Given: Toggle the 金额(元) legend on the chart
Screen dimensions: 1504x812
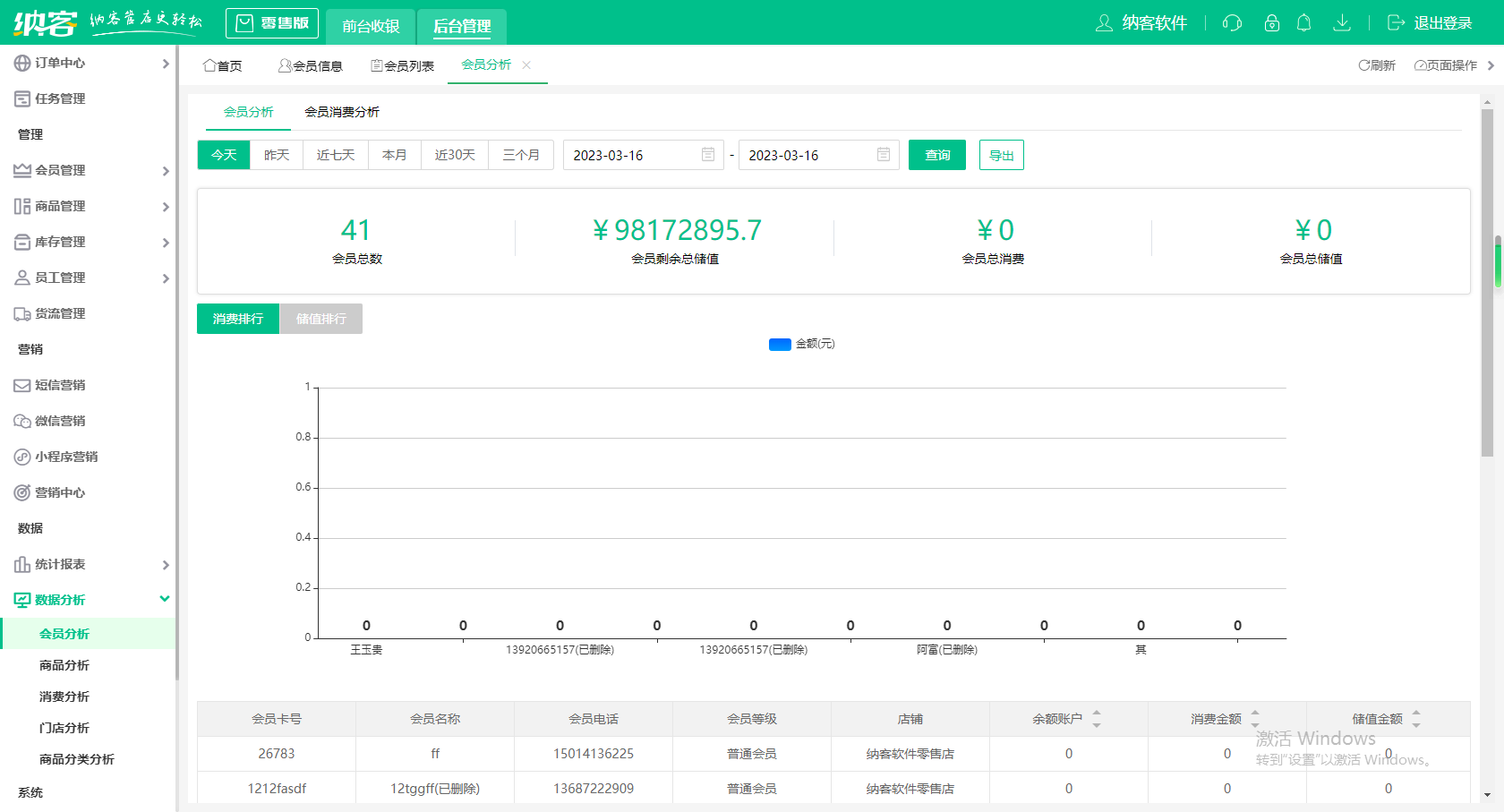Looking at the screenshot, I should [800, 344].
